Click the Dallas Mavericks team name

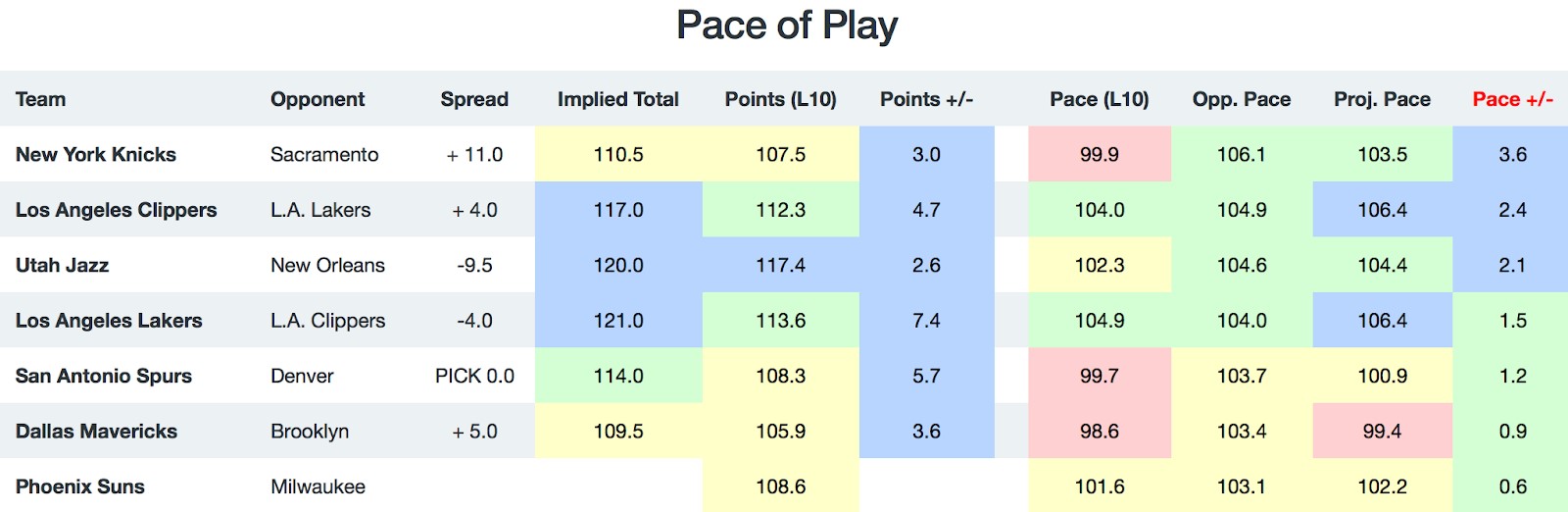96,431
